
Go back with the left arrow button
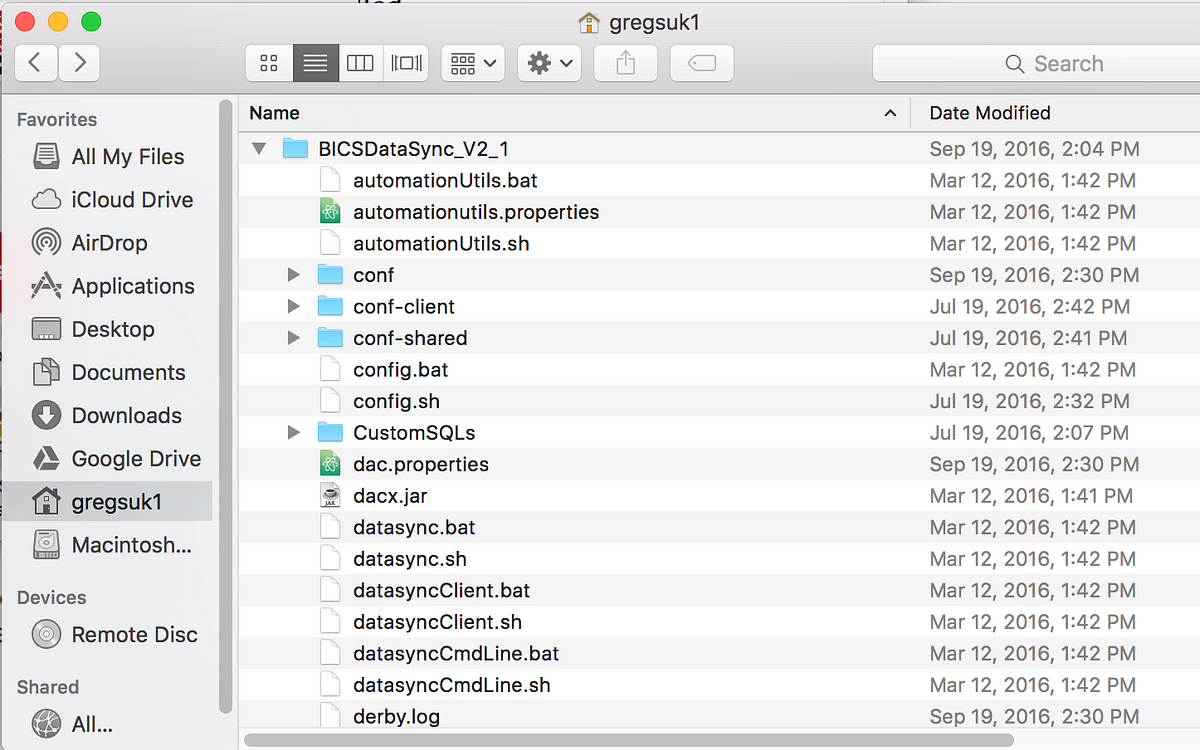(35, 64)
